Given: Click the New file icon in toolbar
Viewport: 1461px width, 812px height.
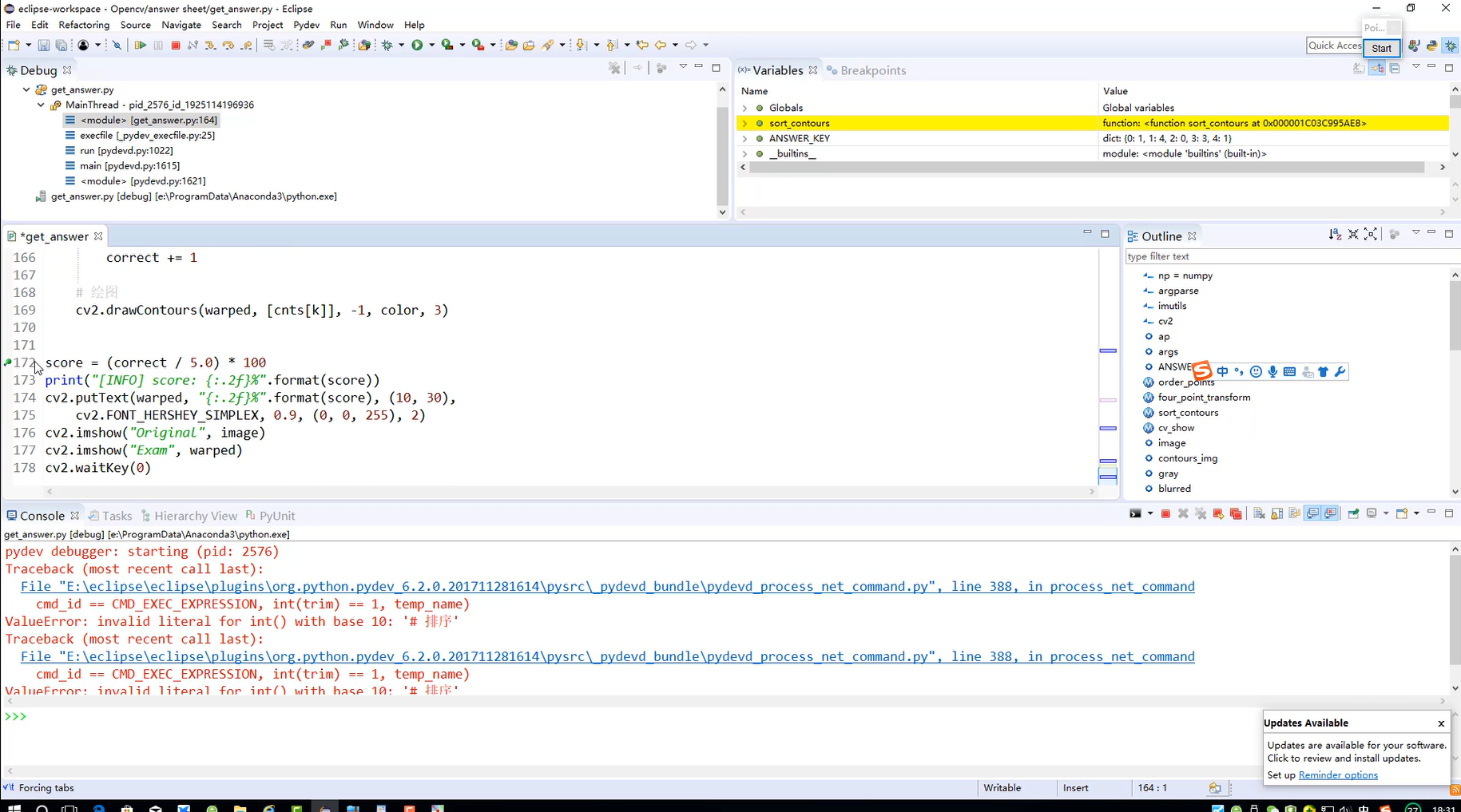Looking at the screenshot, I should (14, 46).
